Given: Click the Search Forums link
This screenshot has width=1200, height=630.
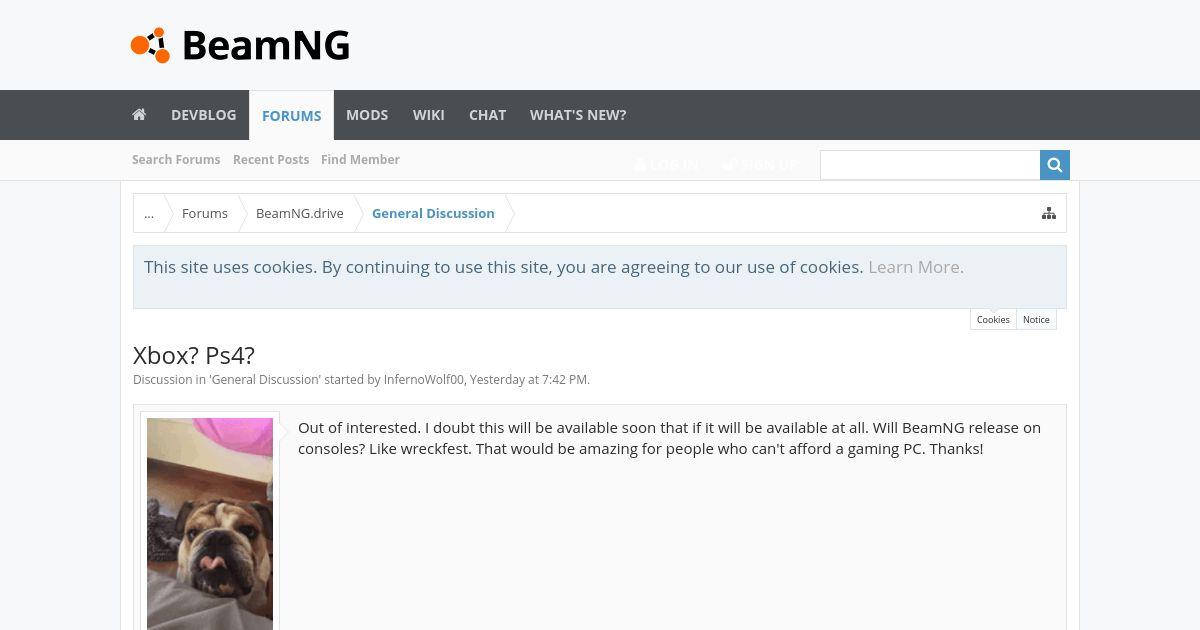Looking at the screenshot, I should tap(176, 160).
